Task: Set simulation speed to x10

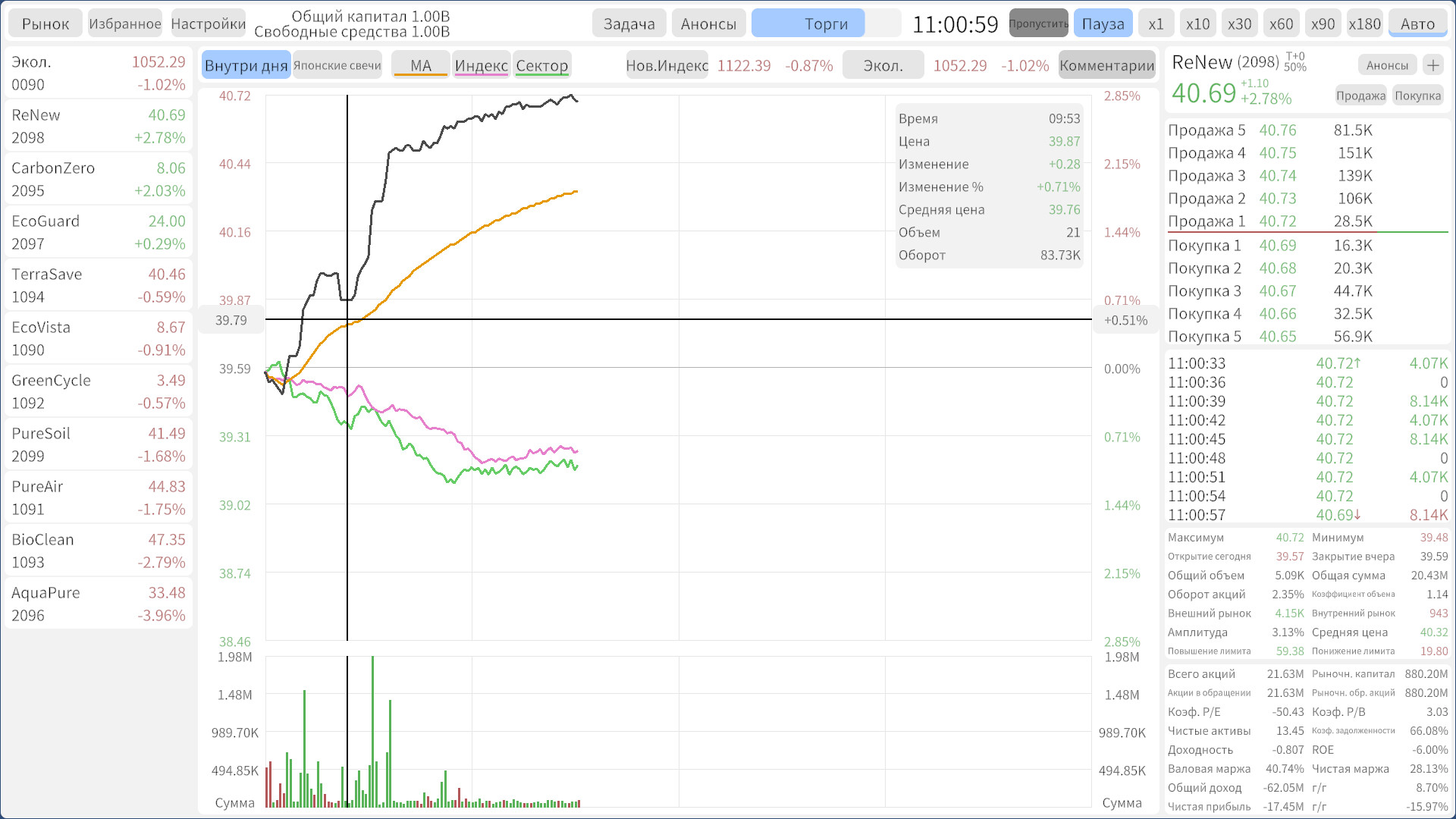Action: 1197,24
